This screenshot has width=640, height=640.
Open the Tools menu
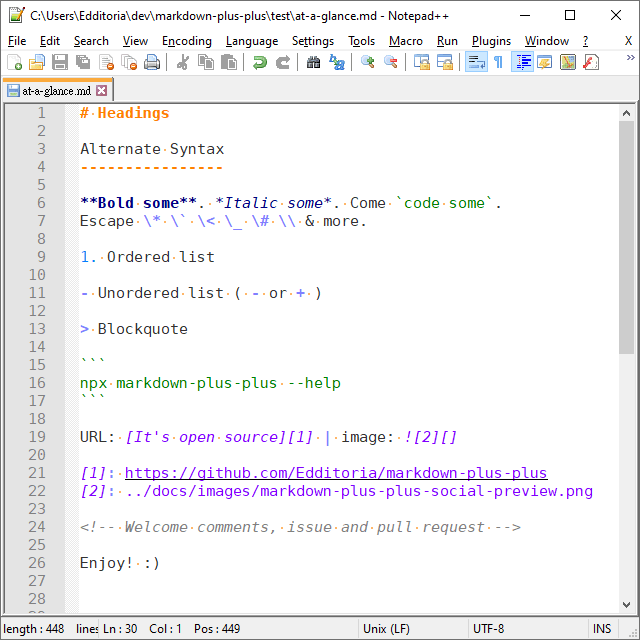click(x=361, y=41)
